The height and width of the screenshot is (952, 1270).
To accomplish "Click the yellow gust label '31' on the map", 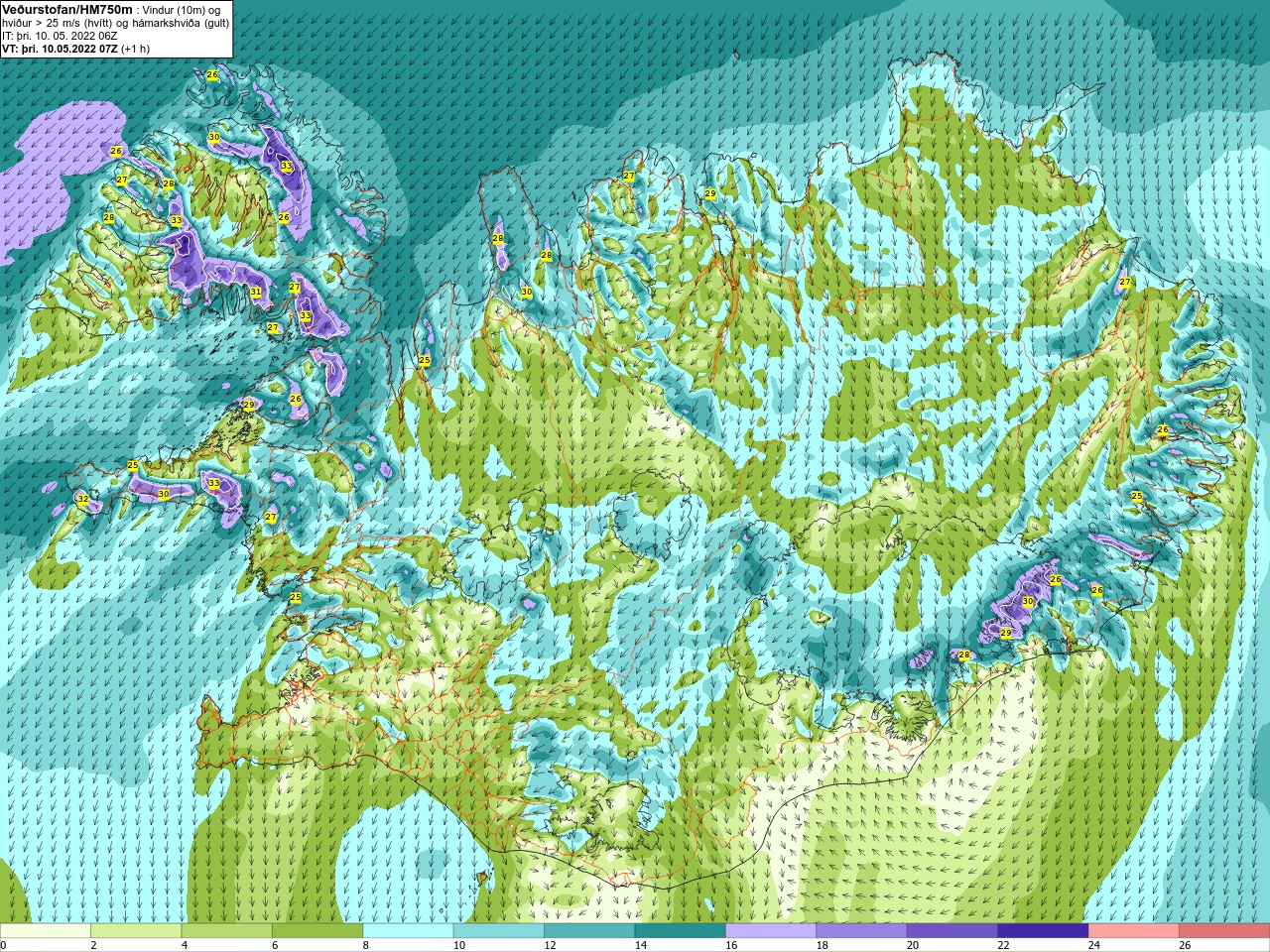I will pos(256,292).
